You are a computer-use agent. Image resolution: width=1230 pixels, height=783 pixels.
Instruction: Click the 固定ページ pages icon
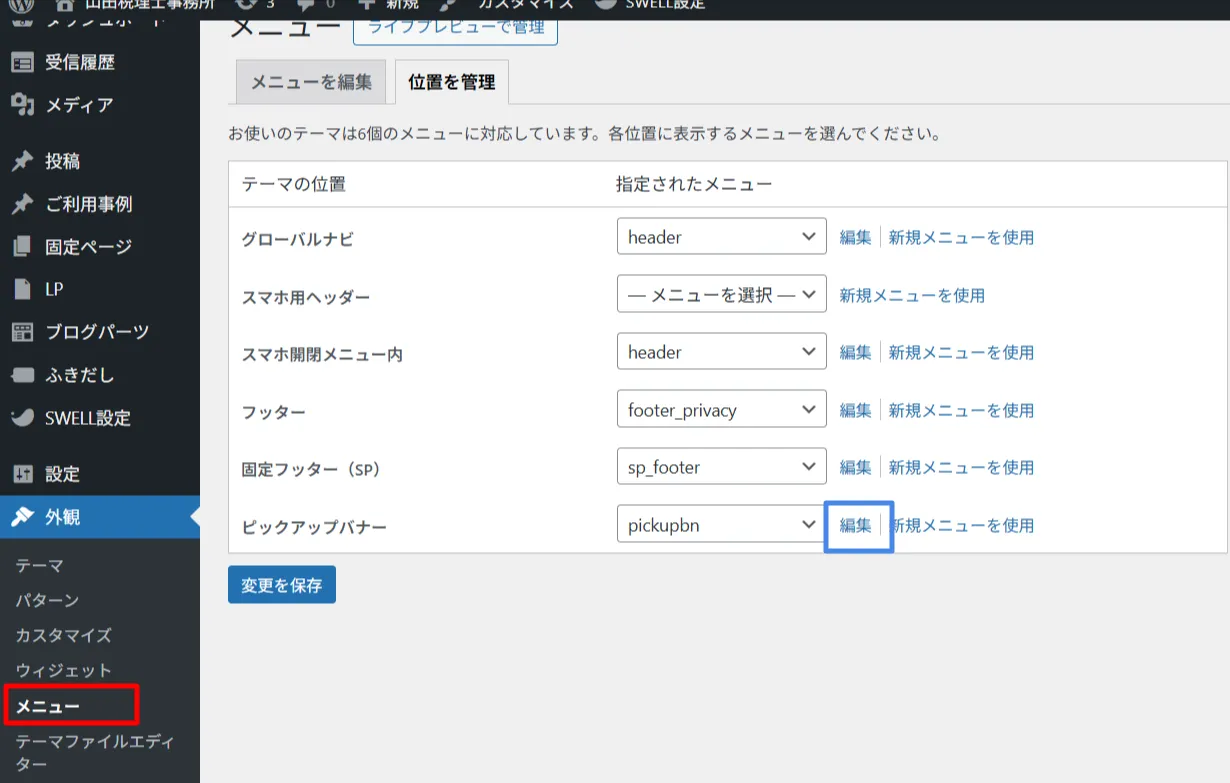point(22,246)
